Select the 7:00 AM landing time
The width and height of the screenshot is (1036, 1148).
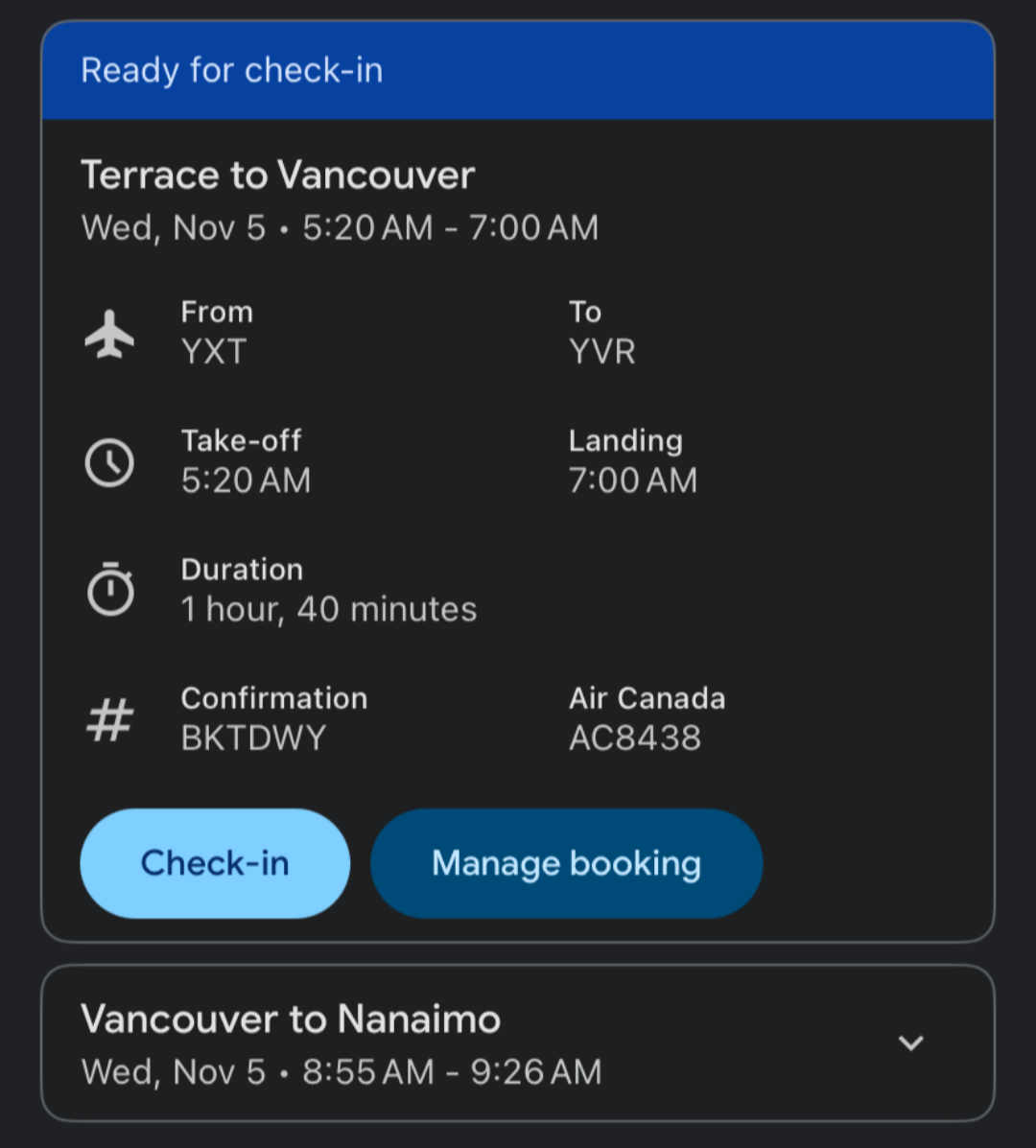coord(633,481)
